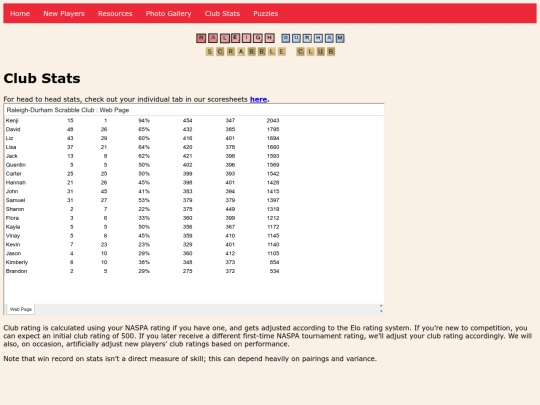The width and height of the screenshot is (540, 405).
Task: Click Kimberly's win percentage 38%
Action: [144, 262]
